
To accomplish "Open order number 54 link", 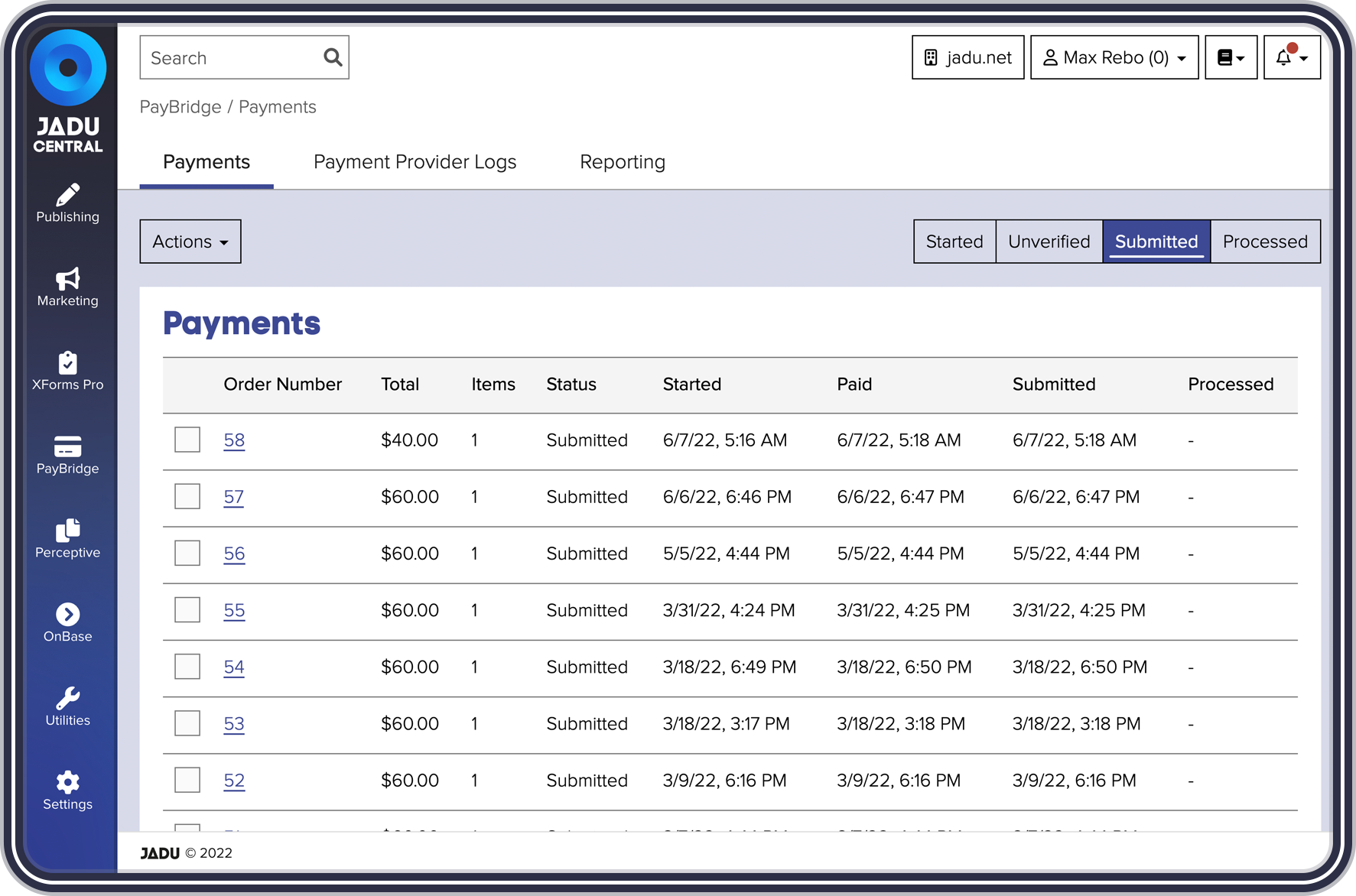I will point(234,667).
